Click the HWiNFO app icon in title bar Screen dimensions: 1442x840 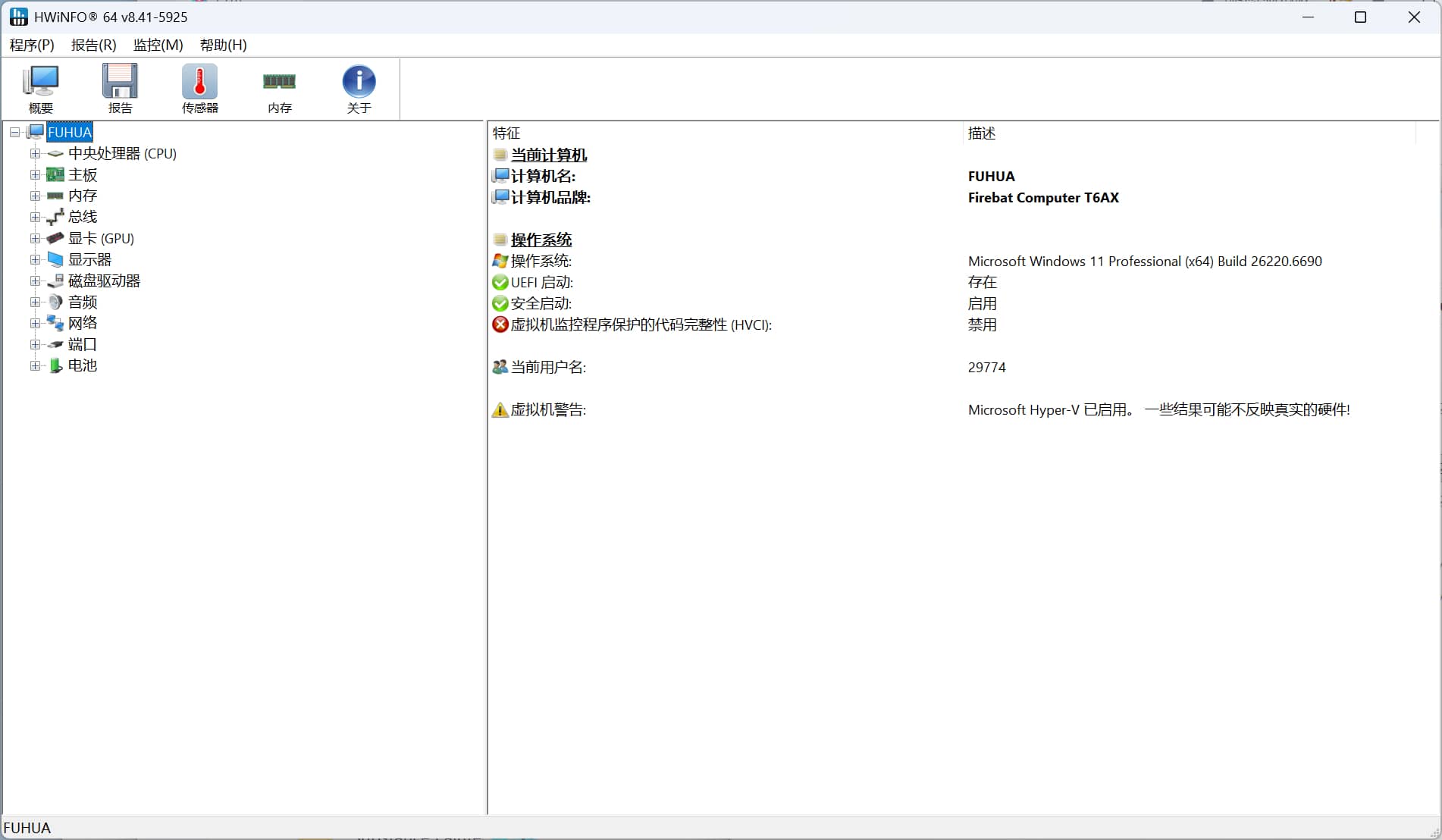(18, 17)
